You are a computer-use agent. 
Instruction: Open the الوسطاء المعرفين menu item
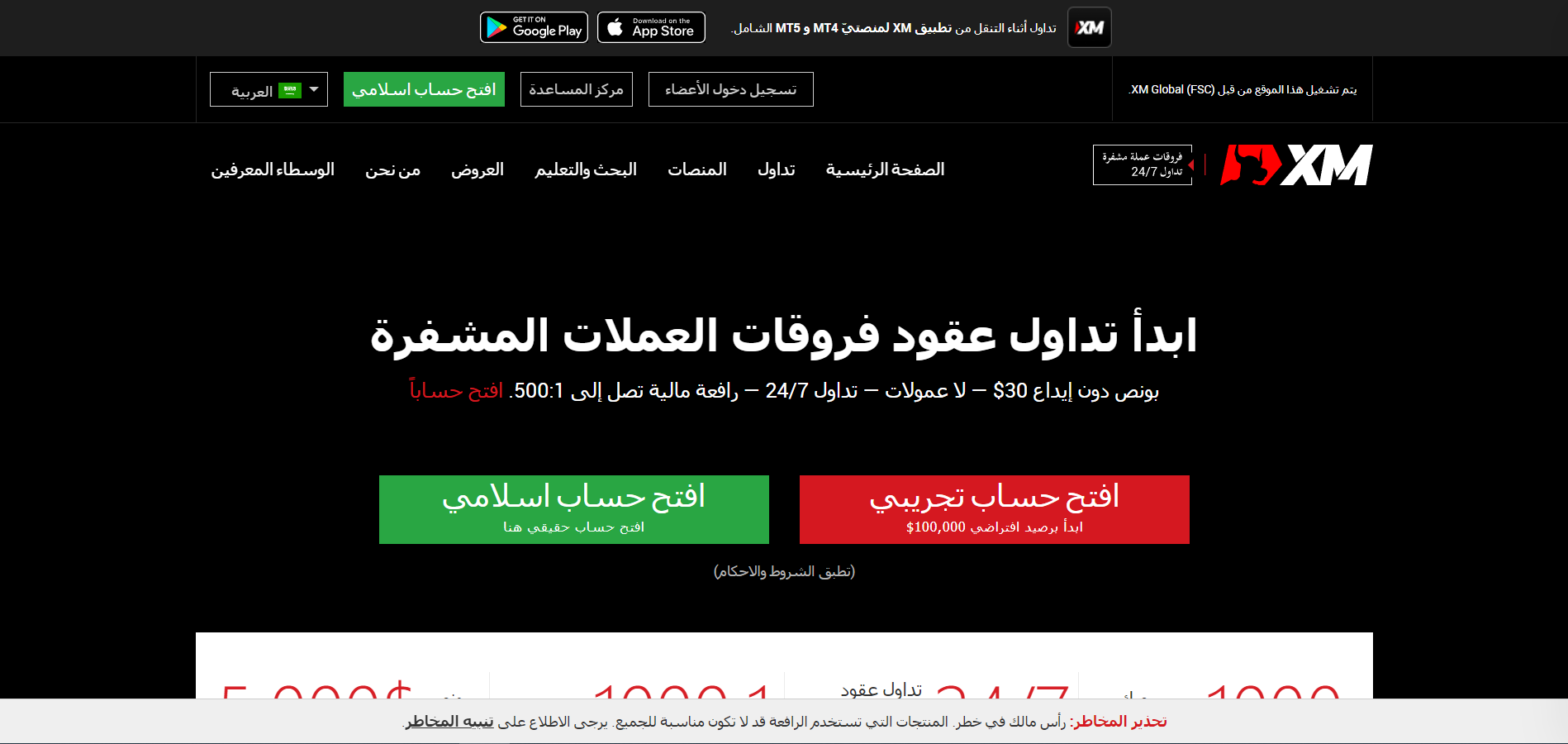[273, 169]
